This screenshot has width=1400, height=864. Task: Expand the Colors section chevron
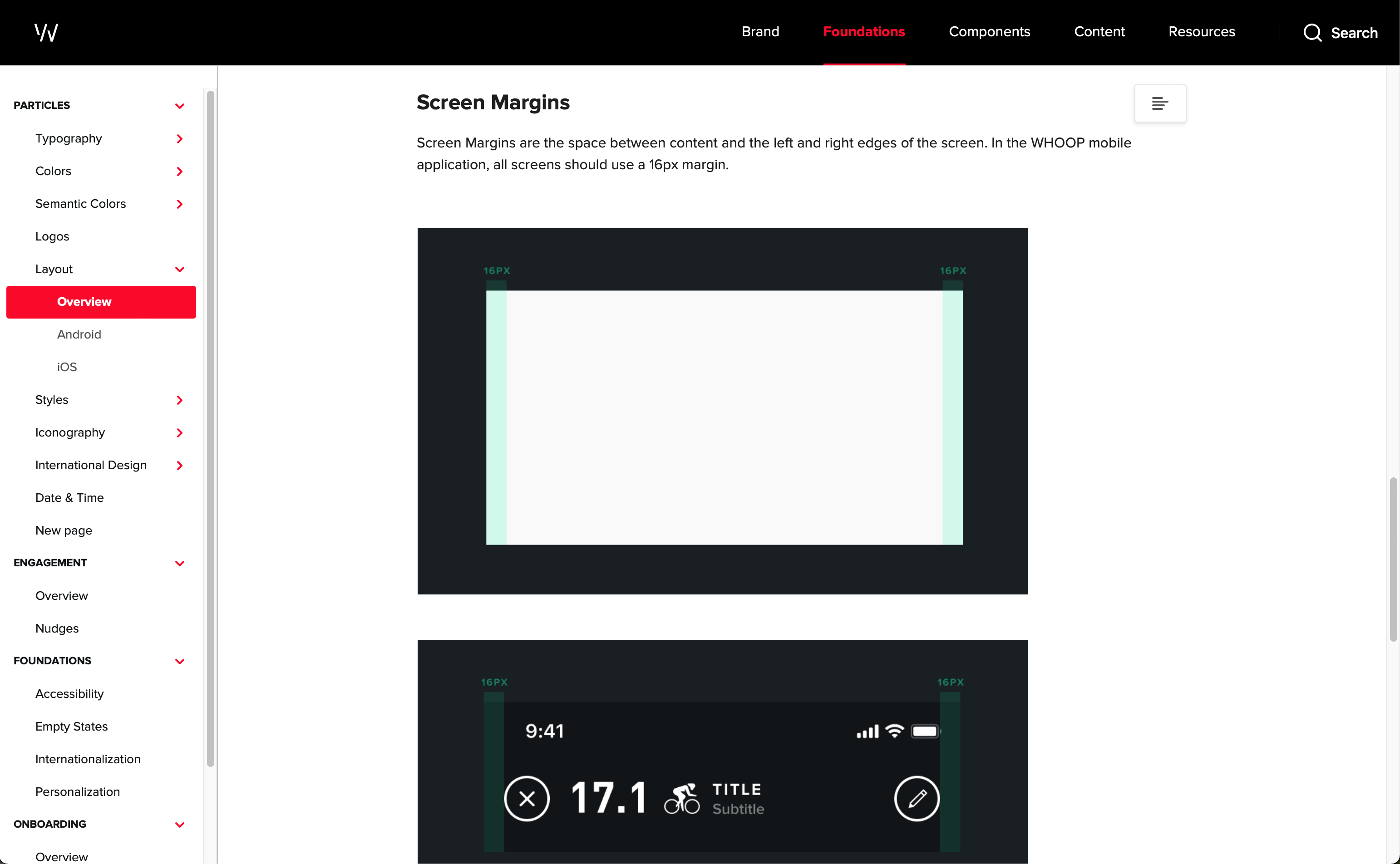click(x=179, y=172)
